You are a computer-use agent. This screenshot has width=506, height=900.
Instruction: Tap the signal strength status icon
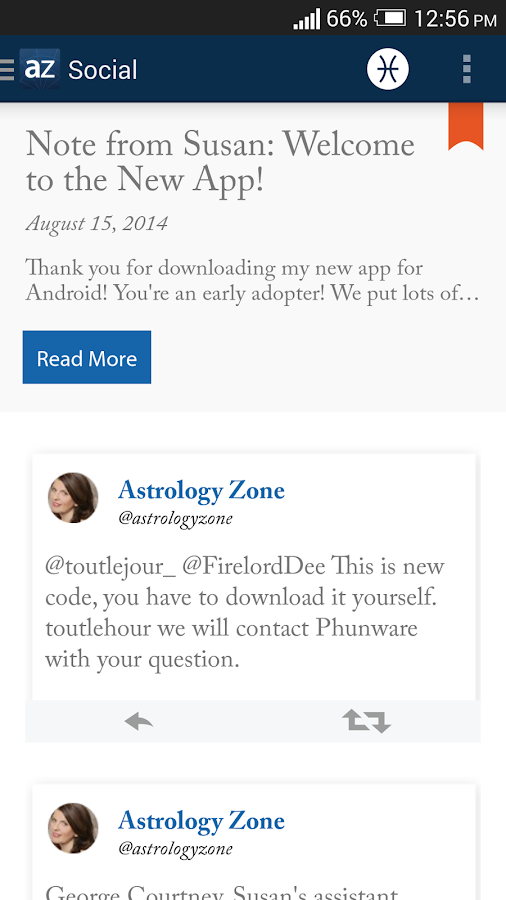(306, 19)
